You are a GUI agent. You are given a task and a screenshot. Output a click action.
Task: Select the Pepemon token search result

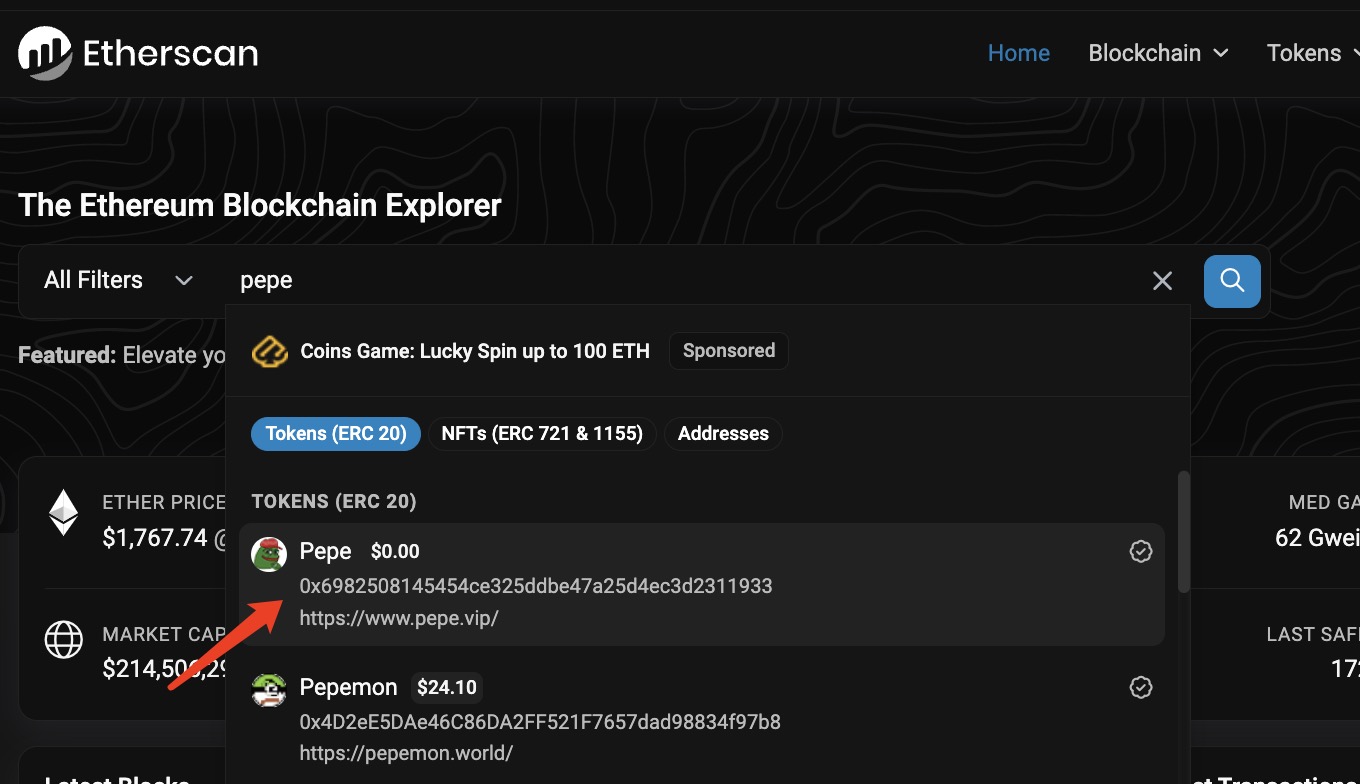tap(540, 720)
